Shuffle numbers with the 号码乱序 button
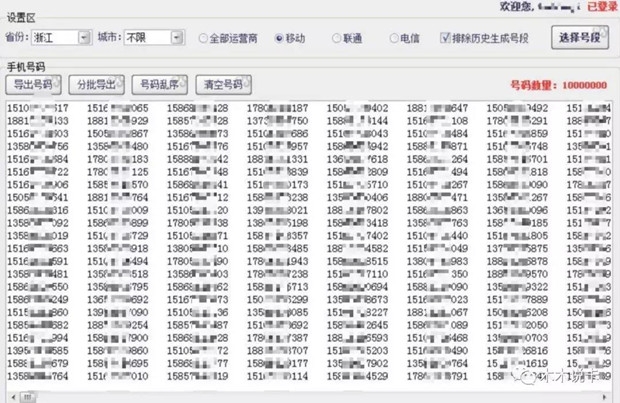 (159, 84)
